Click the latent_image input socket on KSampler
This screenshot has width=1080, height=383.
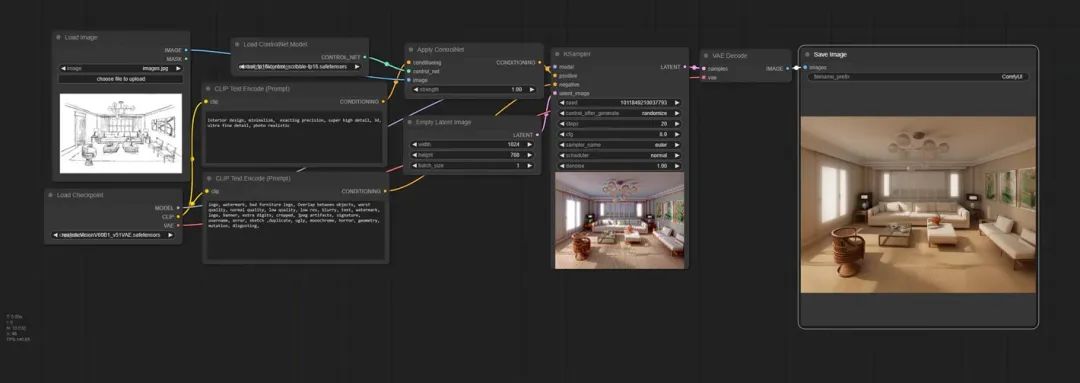(x=554, y=93)
